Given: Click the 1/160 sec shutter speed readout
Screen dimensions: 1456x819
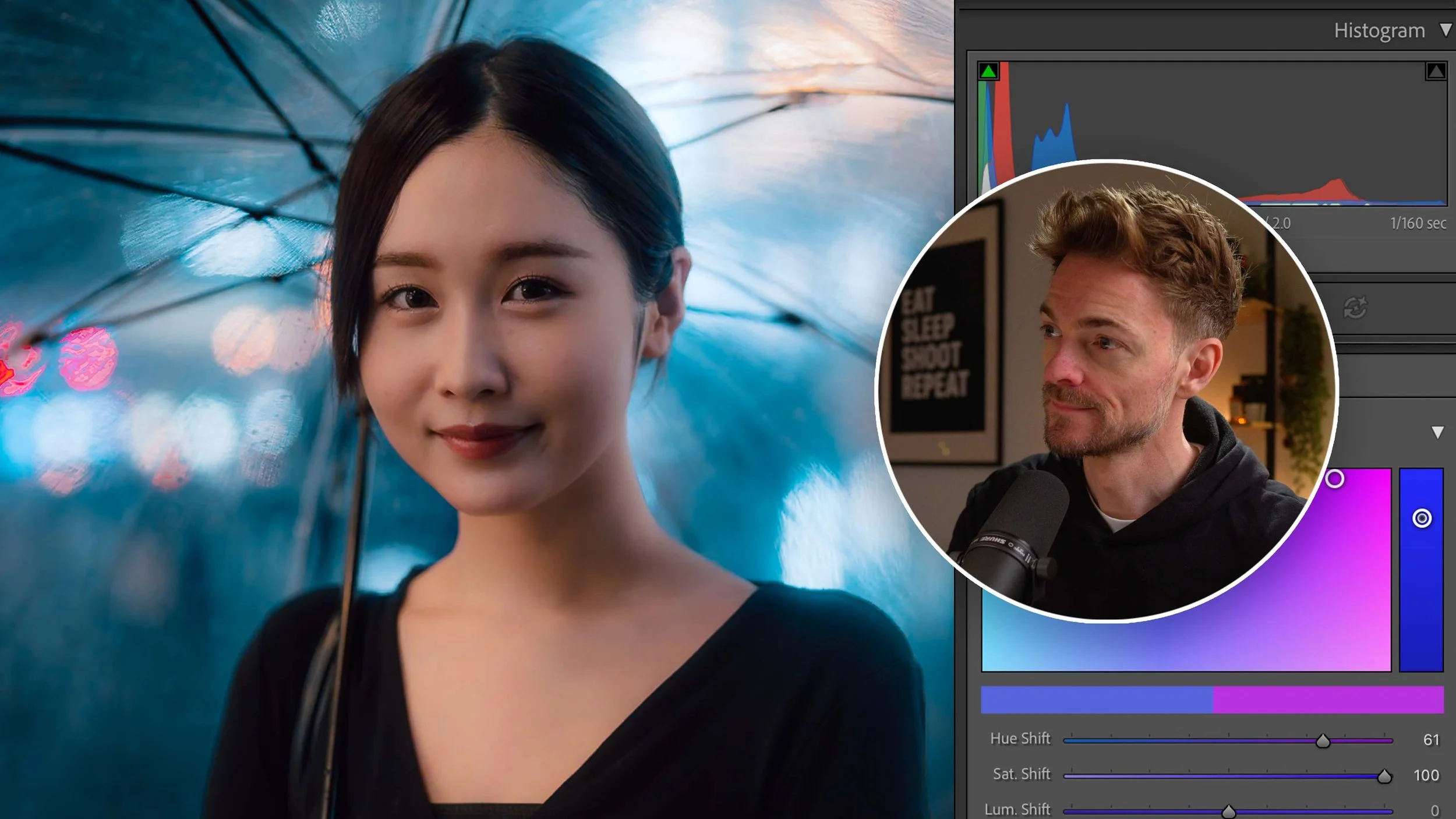Looking at the screenshot, I should coord(1418,223).
